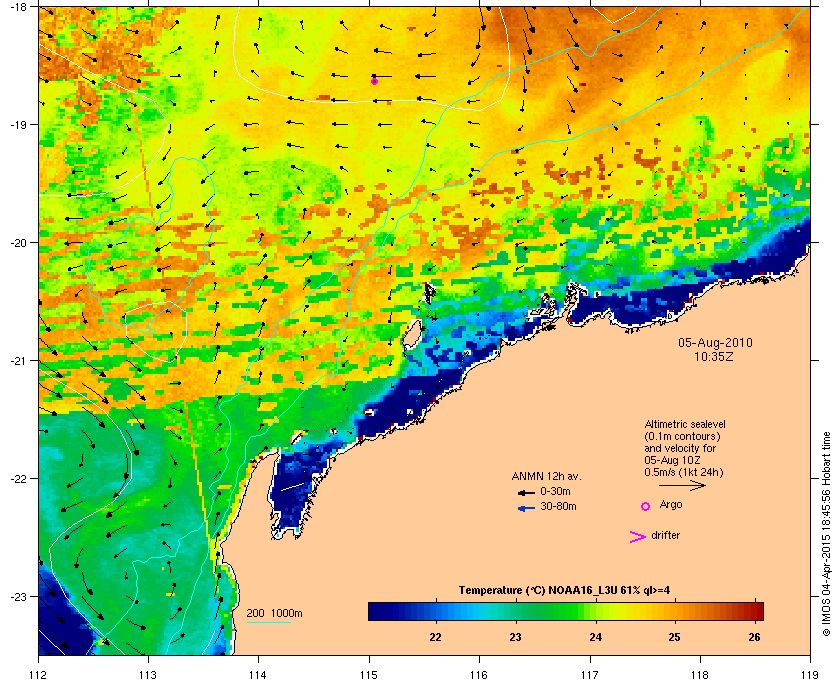Click the 'ANMN 12h av.' label
This screenshot has height=680, width=840.
[546, 476]
